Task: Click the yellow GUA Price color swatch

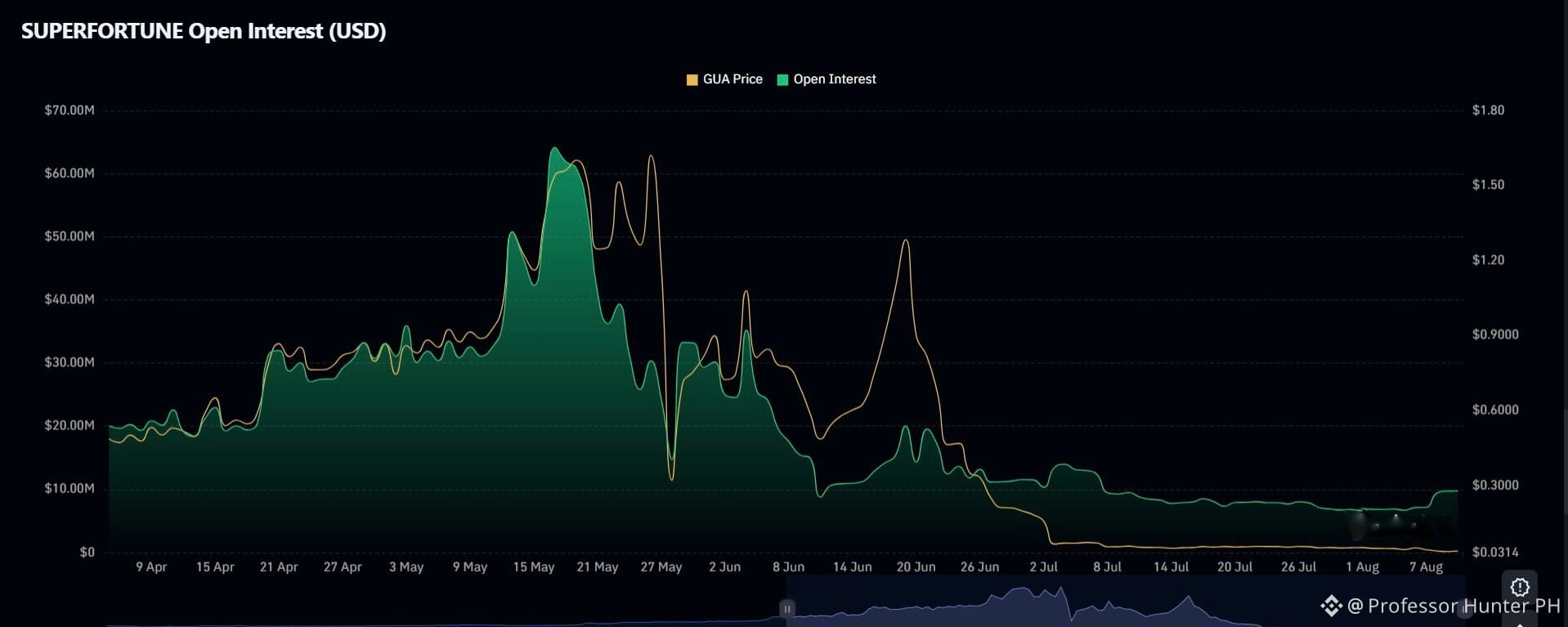Action: pos(692,80)
